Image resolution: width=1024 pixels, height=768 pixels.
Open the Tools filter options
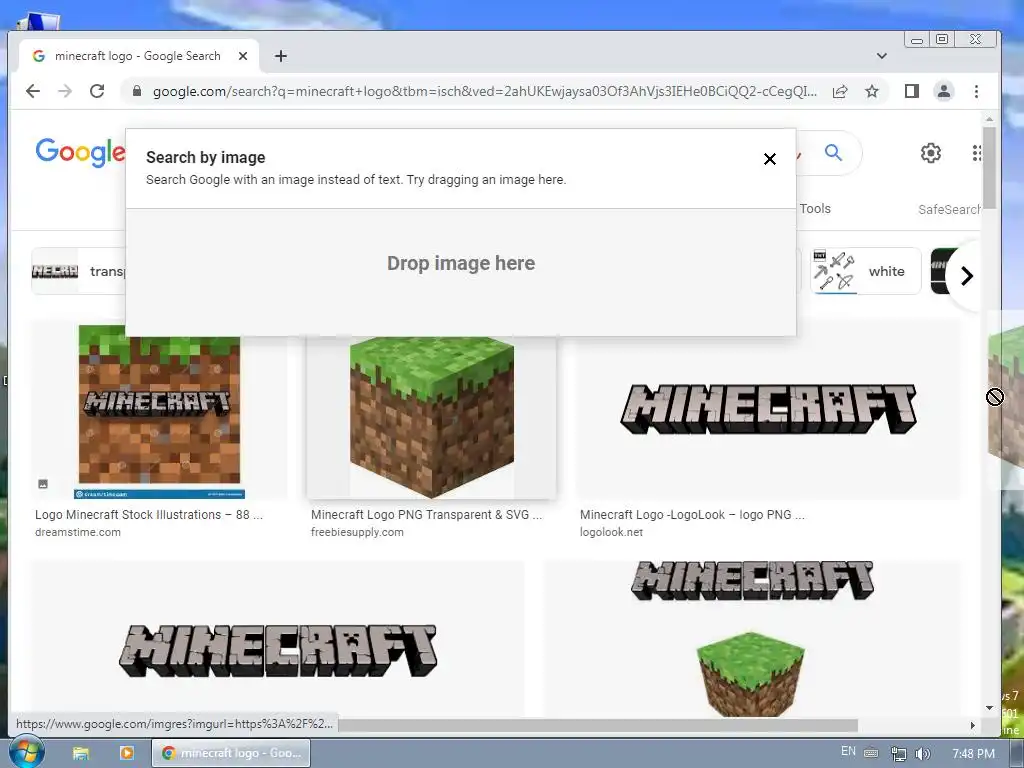815,209
